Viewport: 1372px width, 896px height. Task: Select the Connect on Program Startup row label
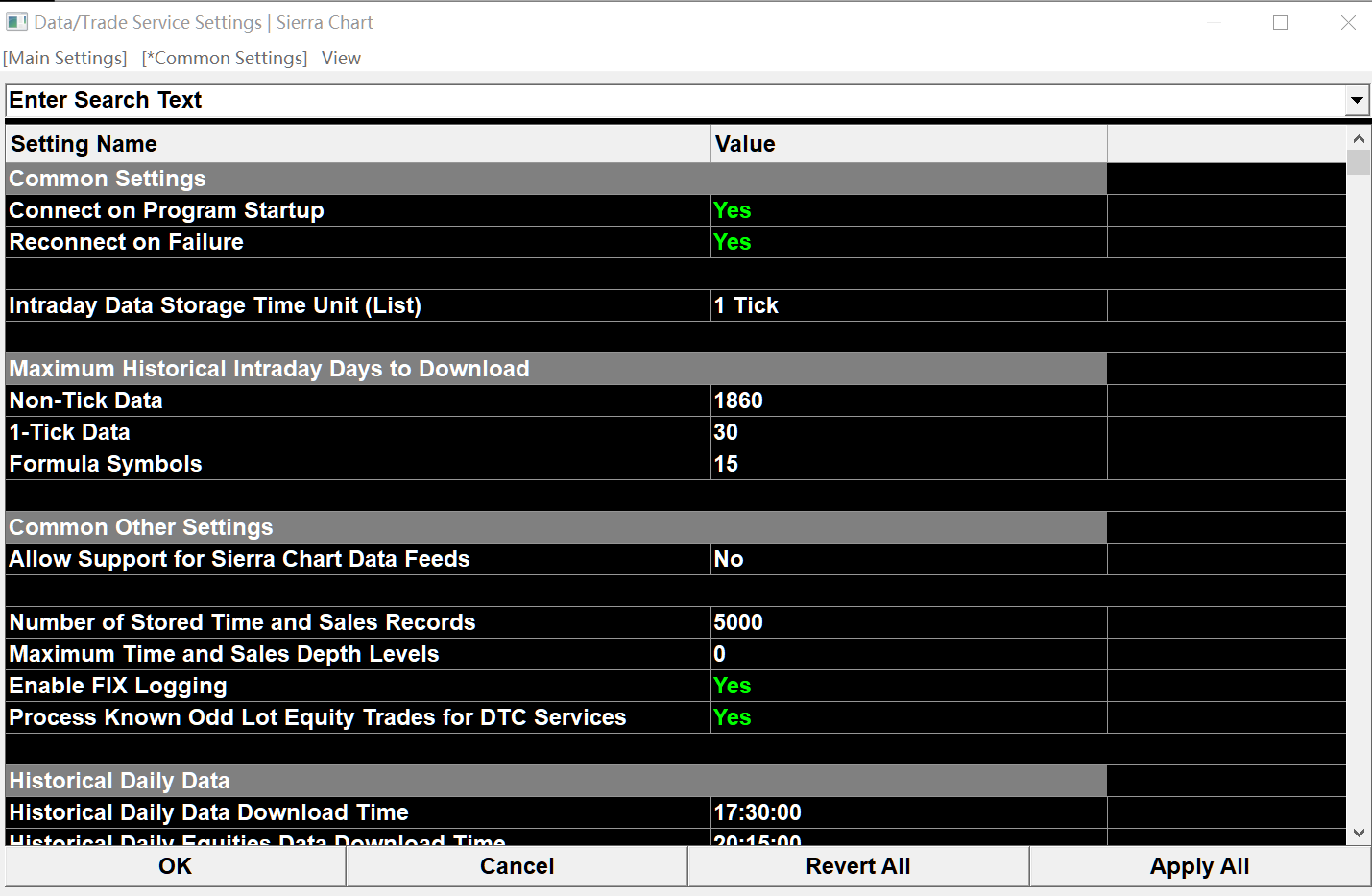(166, 210)
